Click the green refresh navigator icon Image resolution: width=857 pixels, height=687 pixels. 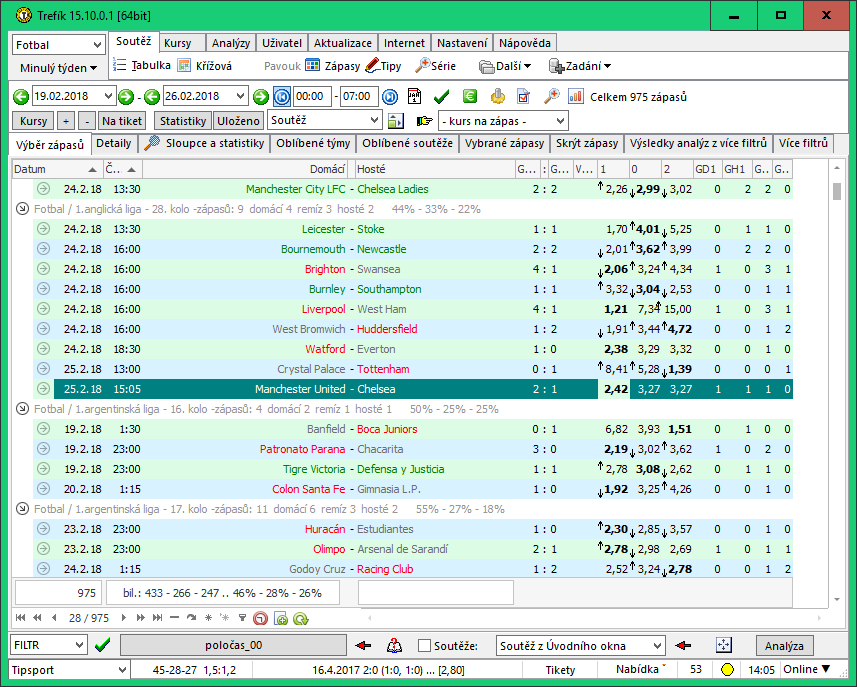click(301, 618)
